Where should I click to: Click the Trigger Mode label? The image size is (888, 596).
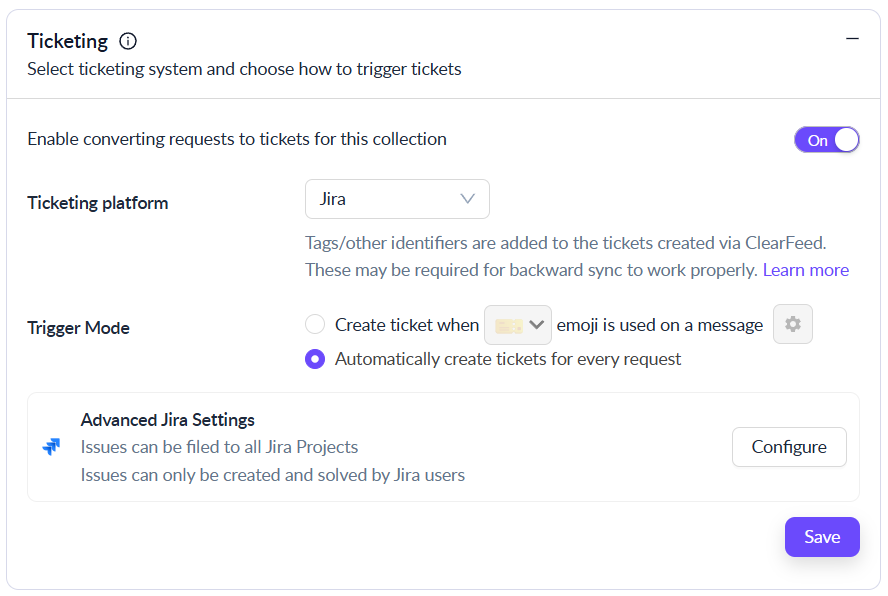coord(78,328)
